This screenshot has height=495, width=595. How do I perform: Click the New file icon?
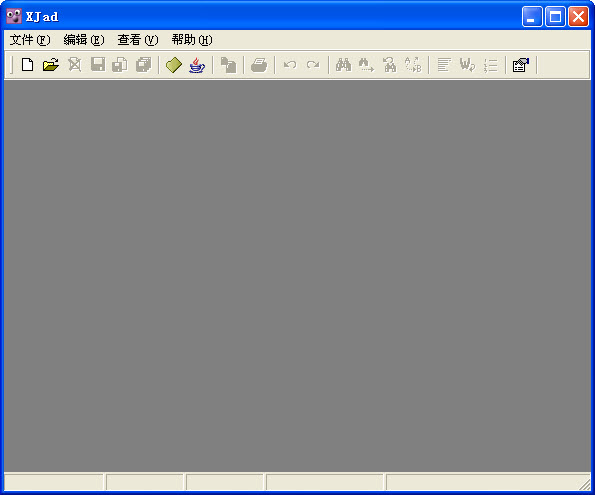27,65
